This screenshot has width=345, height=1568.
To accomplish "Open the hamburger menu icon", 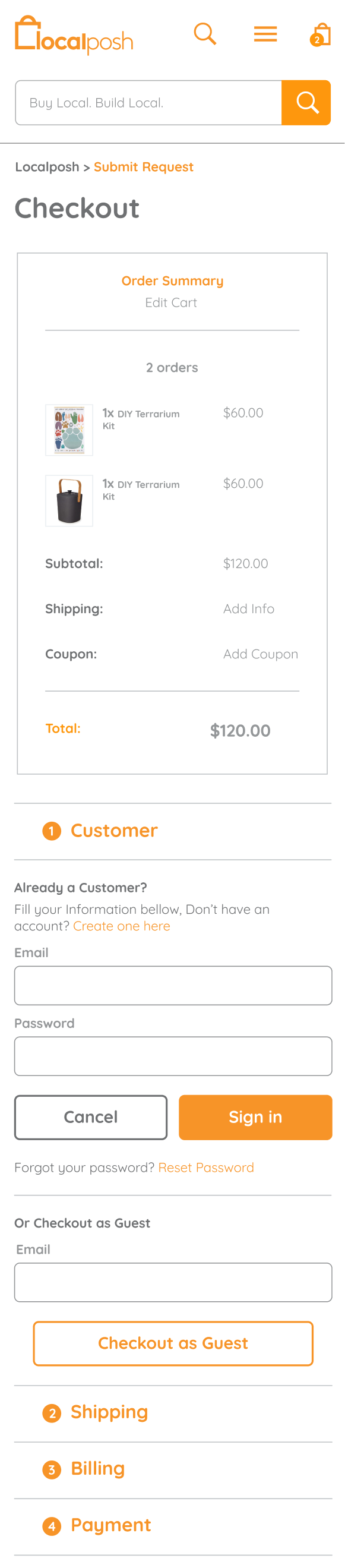I will [x=265, y=34].
